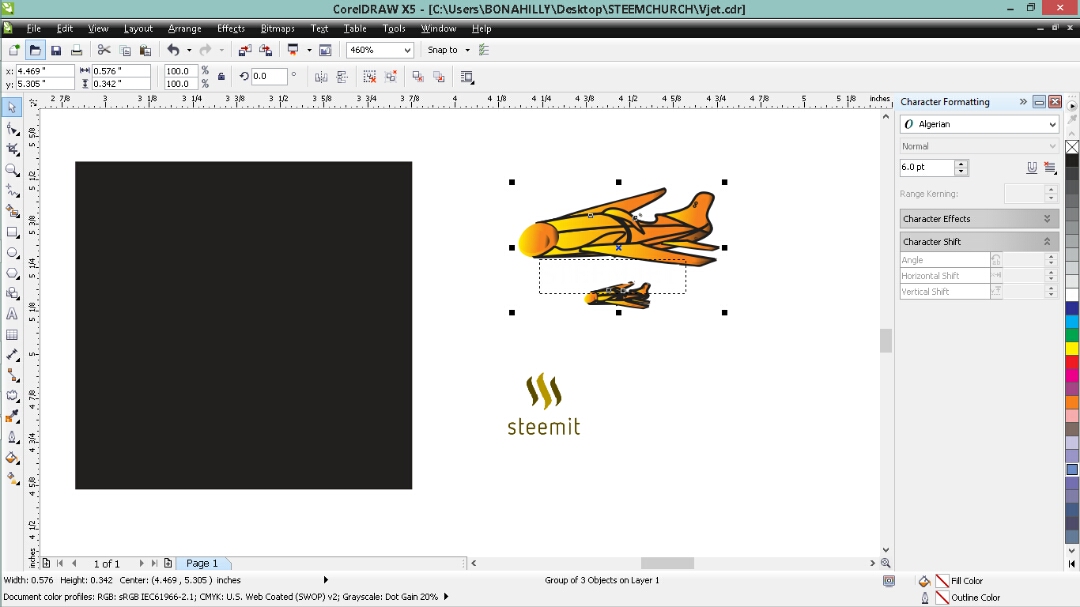Click the horizontal scrollbar thumb

click(667, 564)
